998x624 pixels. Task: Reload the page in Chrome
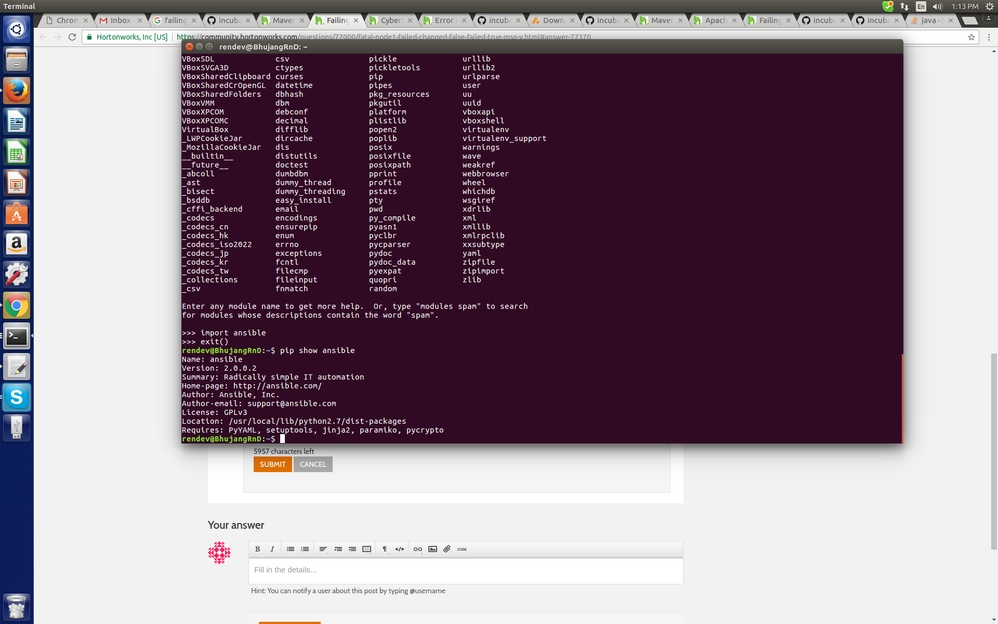pos(72,37)
